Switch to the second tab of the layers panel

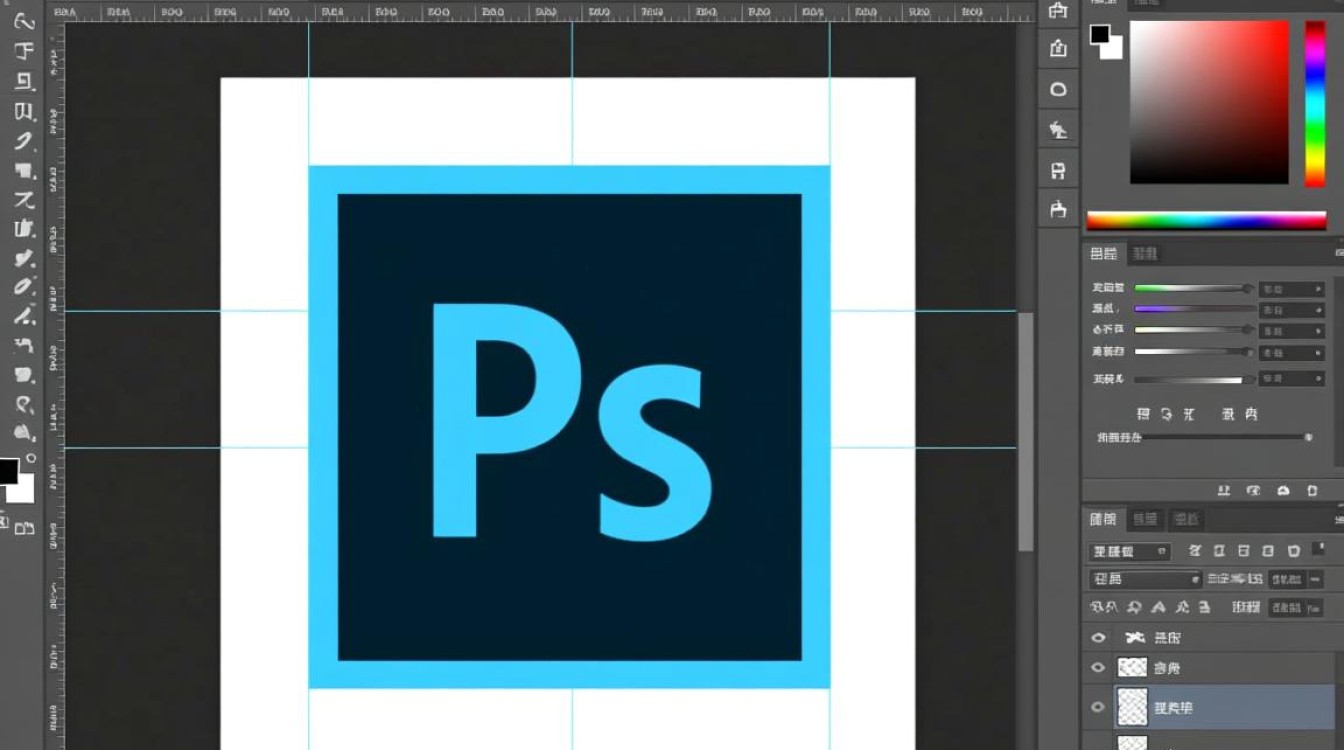tap(1145, 520)
